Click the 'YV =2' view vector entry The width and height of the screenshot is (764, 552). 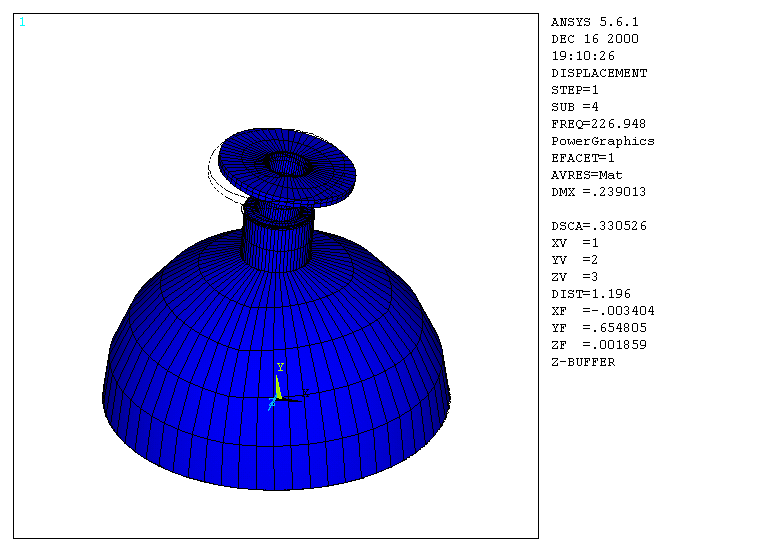tap(574, 260)
